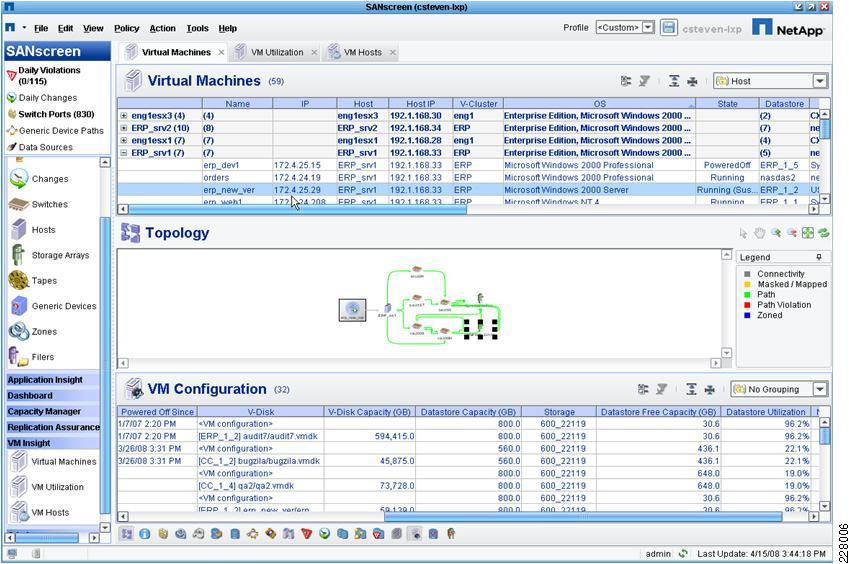This screenshot has width=849, height=564.
Task: Refresh the Topology view
Action: point(824,233)
